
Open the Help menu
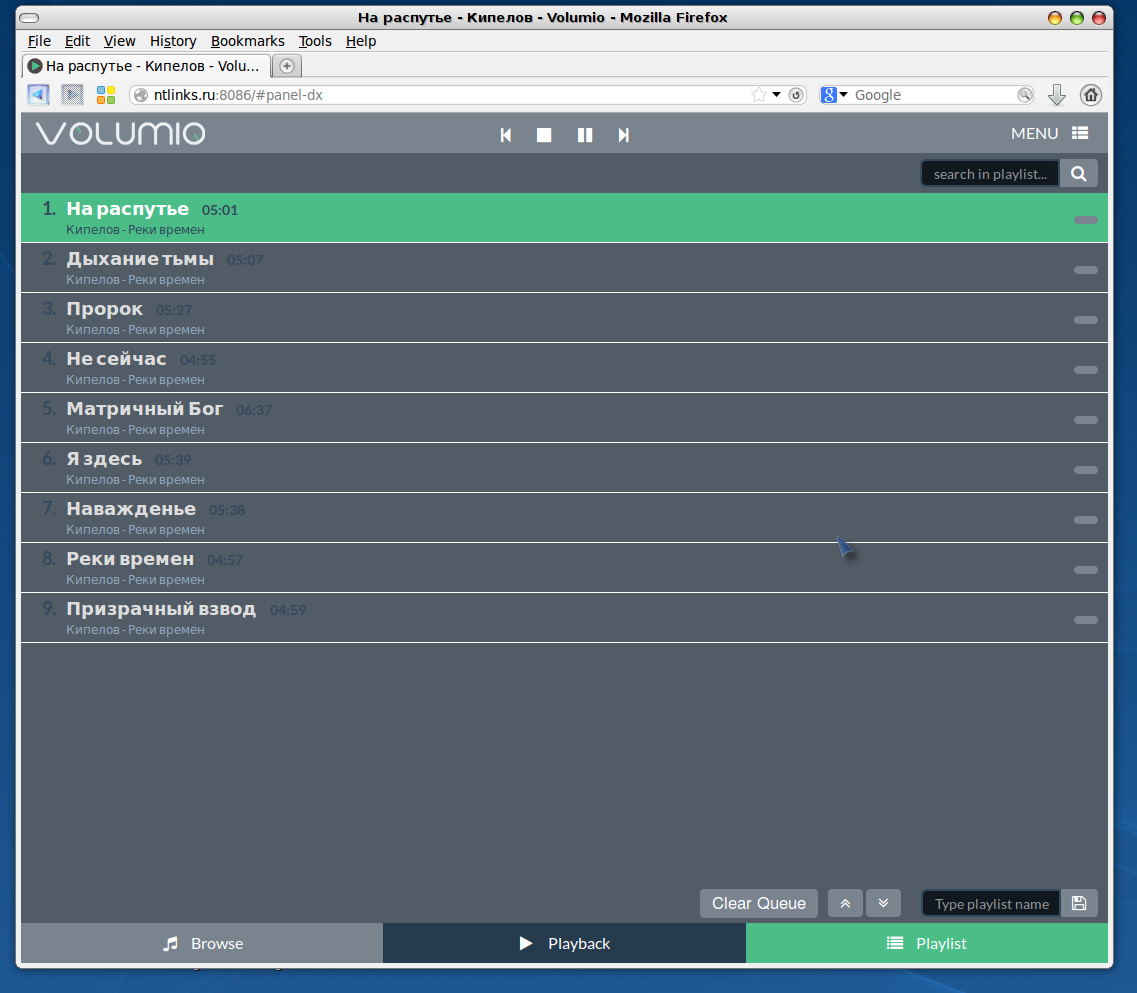[360, 41]
